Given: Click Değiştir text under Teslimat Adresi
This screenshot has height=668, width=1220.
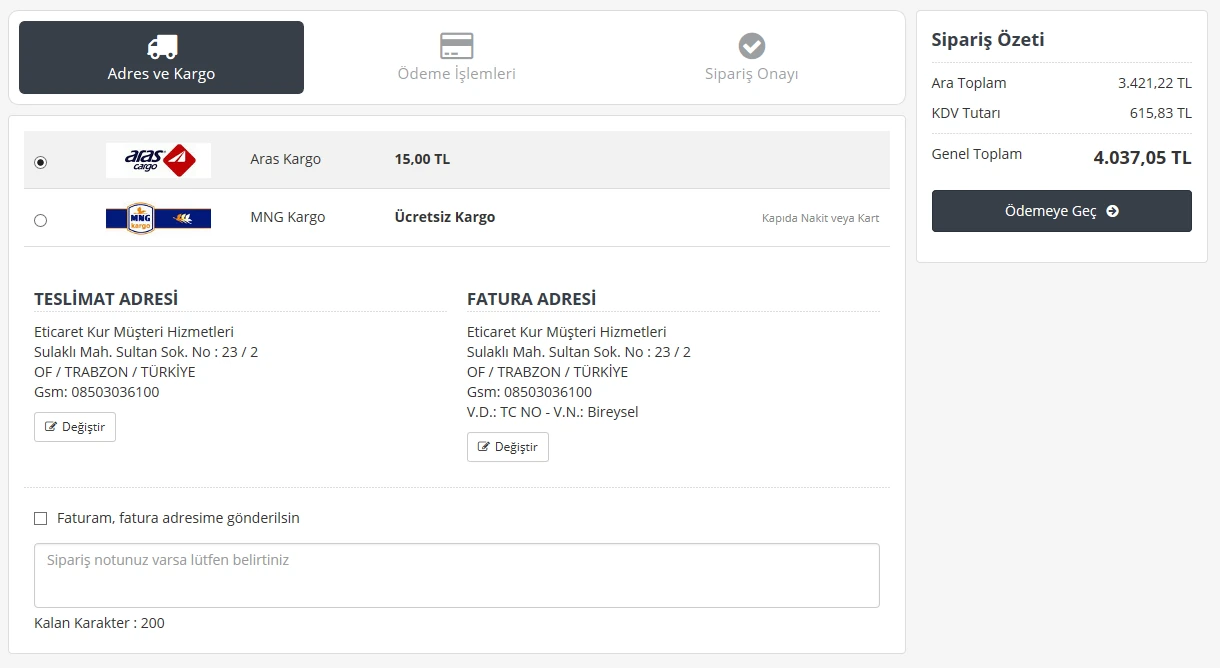Looking at the screenshot, I should pyautogui.click(x=83, y=427).
